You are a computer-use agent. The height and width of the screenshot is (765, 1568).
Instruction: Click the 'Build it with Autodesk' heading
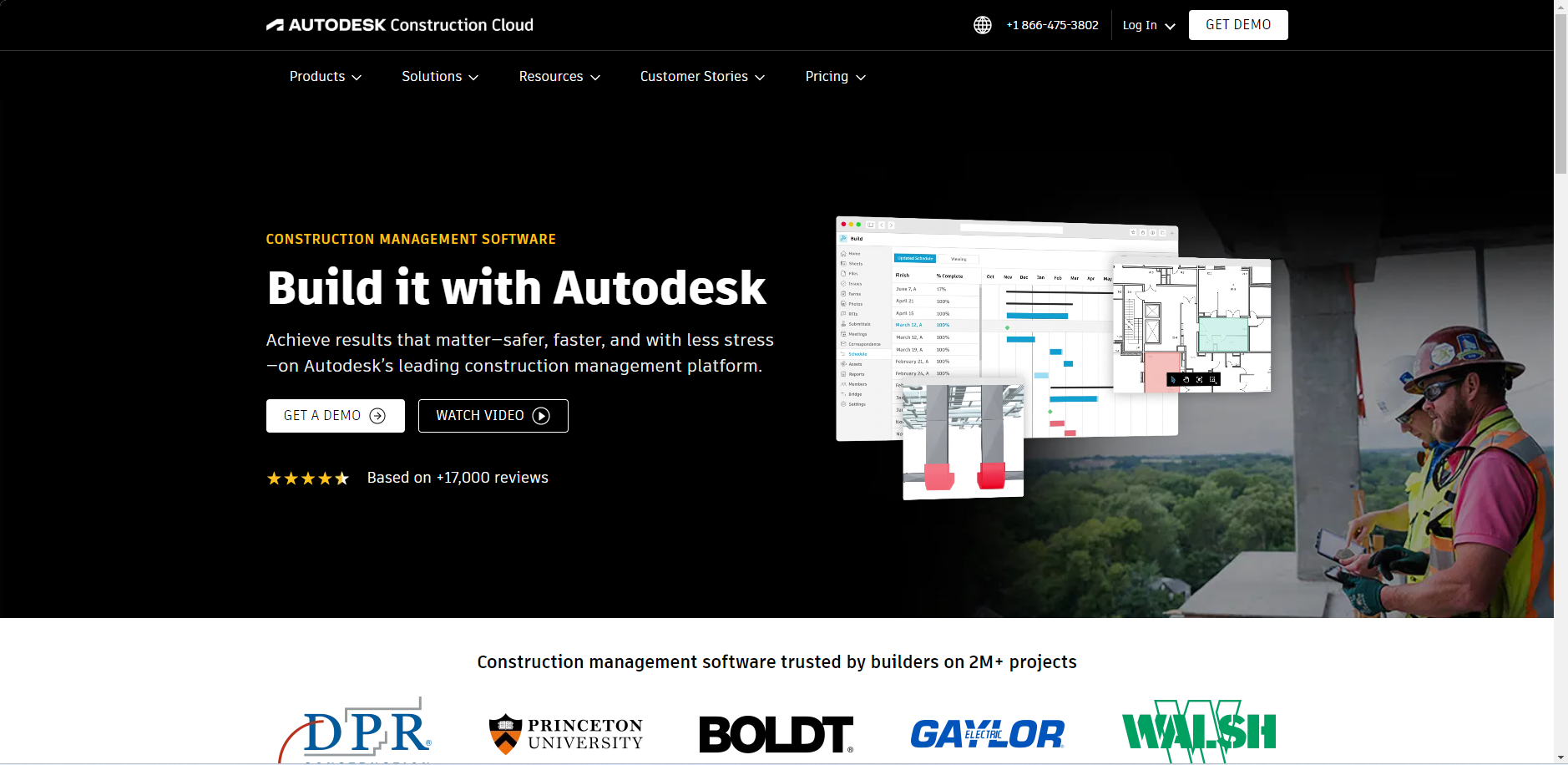[x=517, y=288]
